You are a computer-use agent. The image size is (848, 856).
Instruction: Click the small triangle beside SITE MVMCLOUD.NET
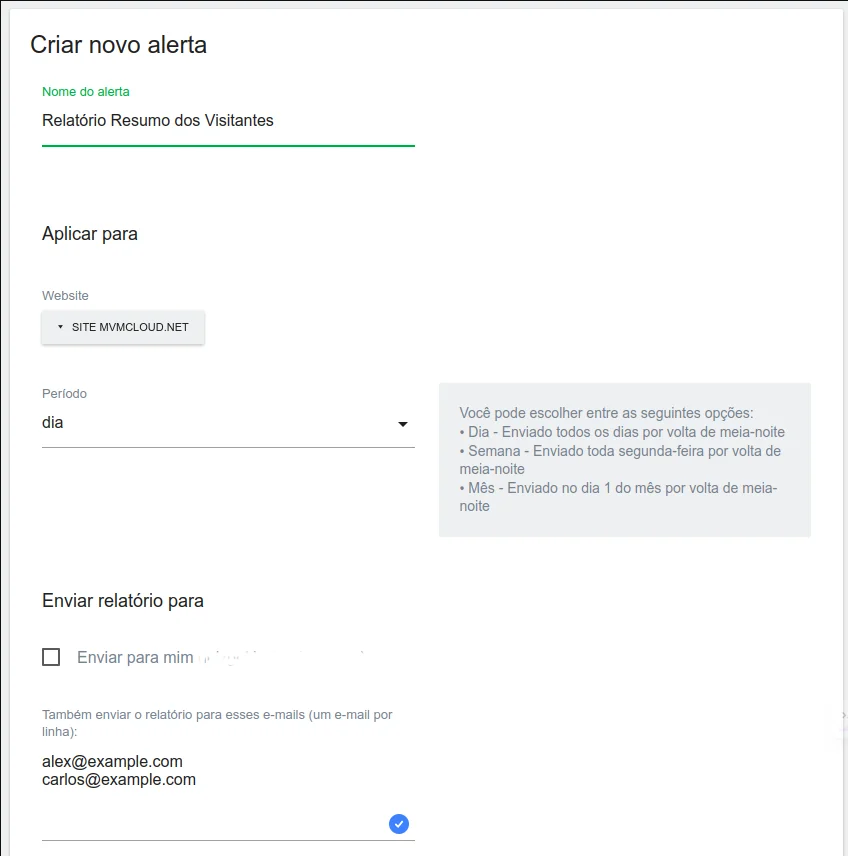60,327
